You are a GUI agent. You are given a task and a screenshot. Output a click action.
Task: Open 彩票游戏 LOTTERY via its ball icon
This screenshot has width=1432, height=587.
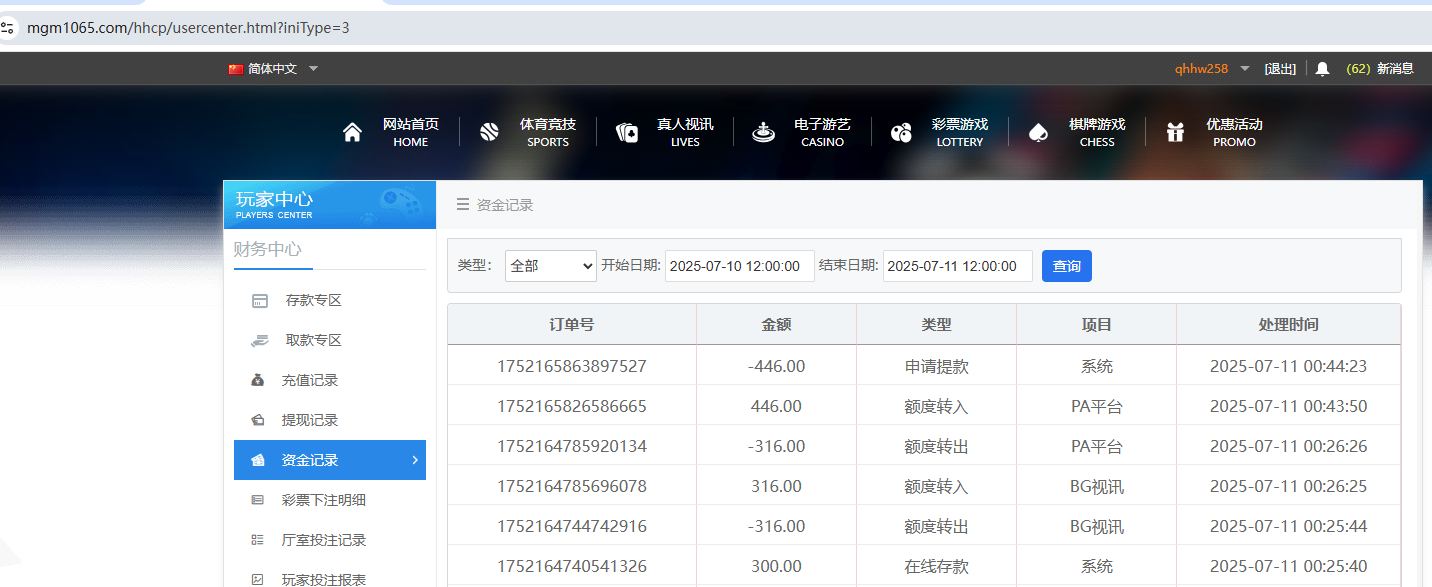coord(901,131)
